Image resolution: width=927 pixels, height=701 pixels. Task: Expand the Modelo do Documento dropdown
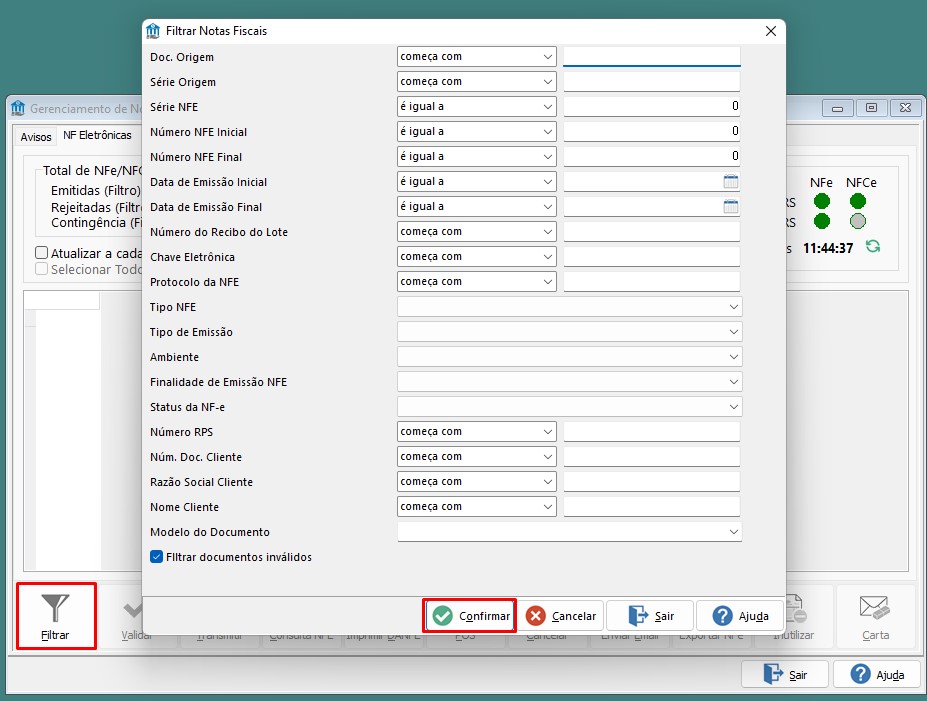pos(569,532)
